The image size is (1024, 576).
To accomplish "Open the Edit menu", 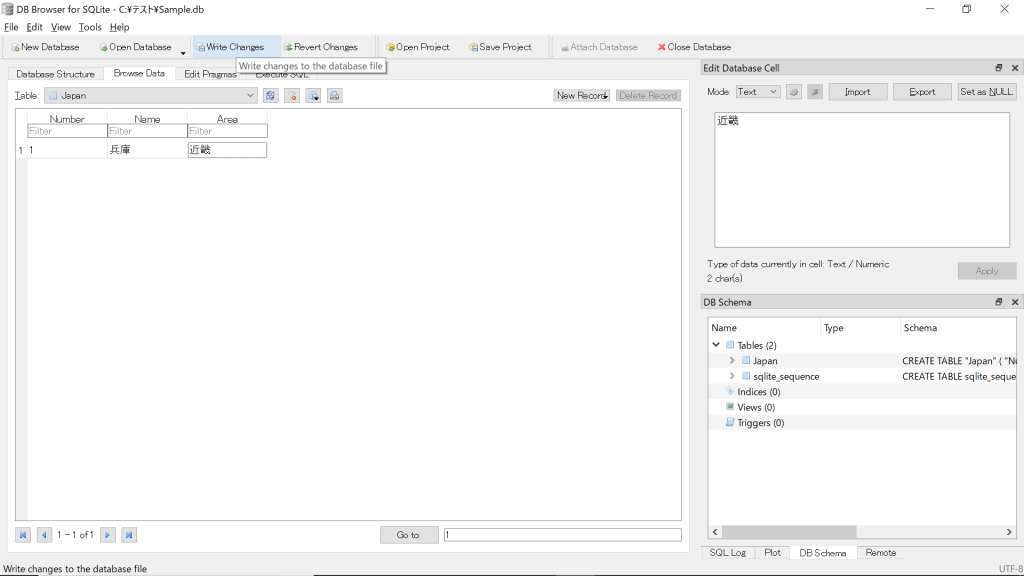I will (35, 27).
